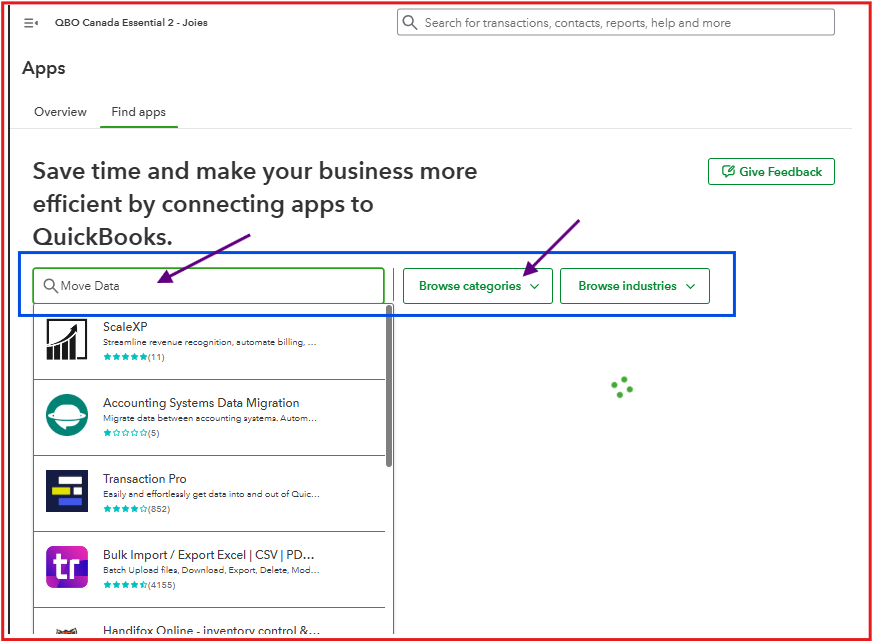Click the ScaleXP star rating

point(125,357)
